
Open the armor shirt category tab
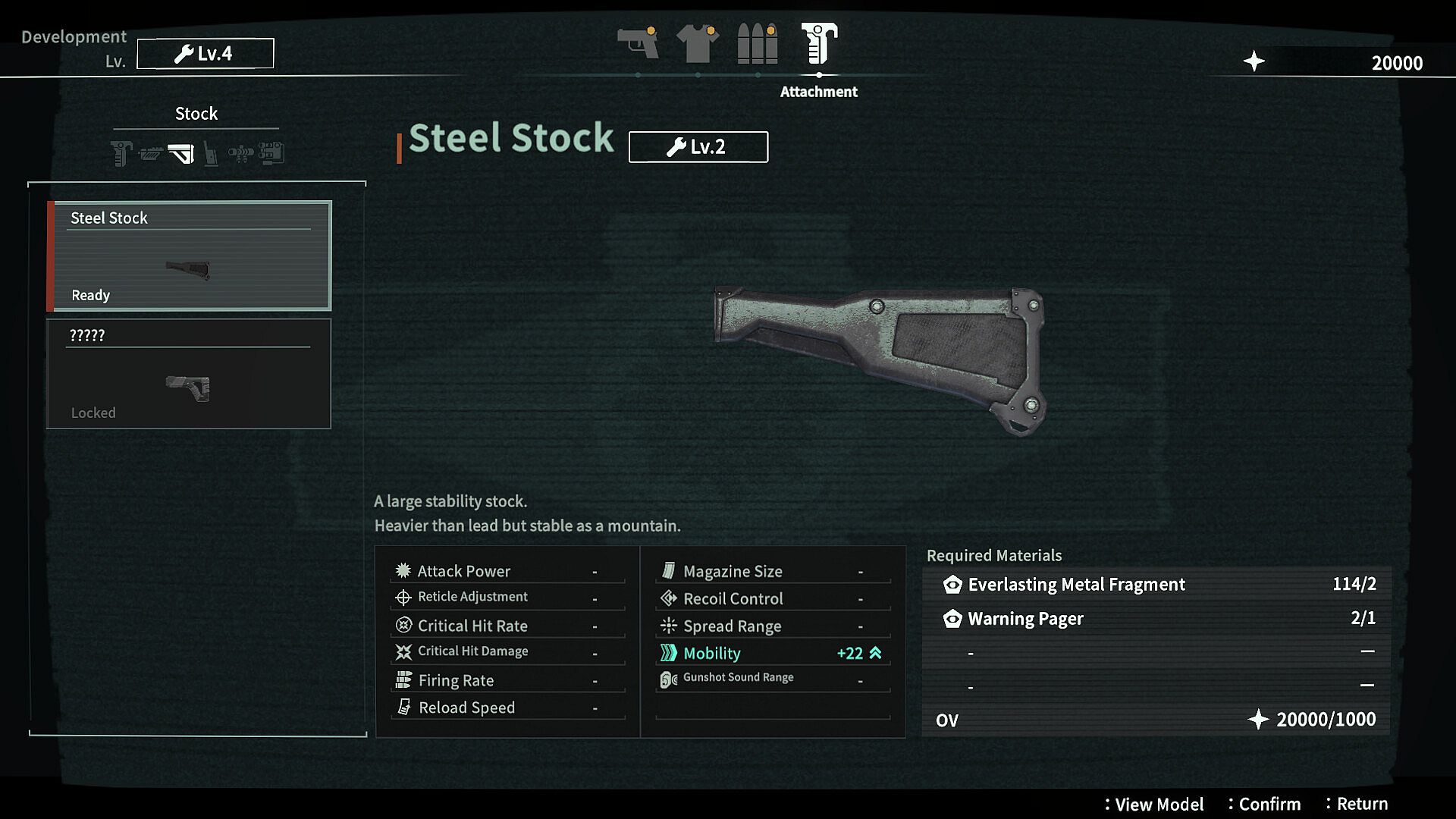click(698, 42)
